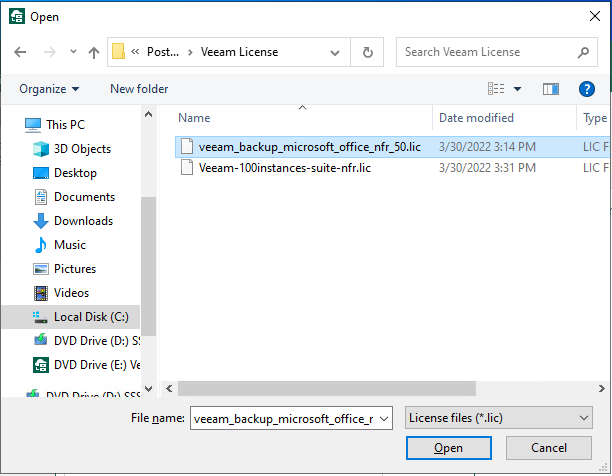Viewport: 612px width, 476px height.
Task: Select Music folder in sidebar
Action: (69, 245)
